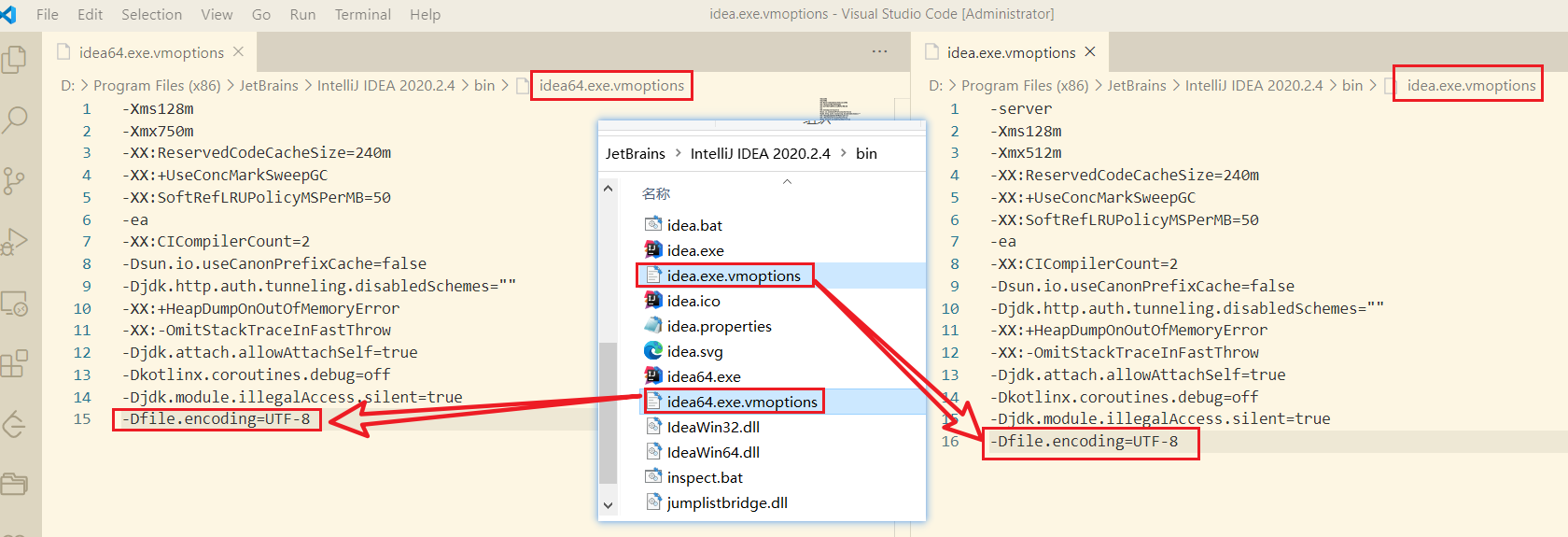Viewport: 1568px width, 537px height.
Task: Open the Explorer view in the activity bar
Action: (x=14, y=60)
